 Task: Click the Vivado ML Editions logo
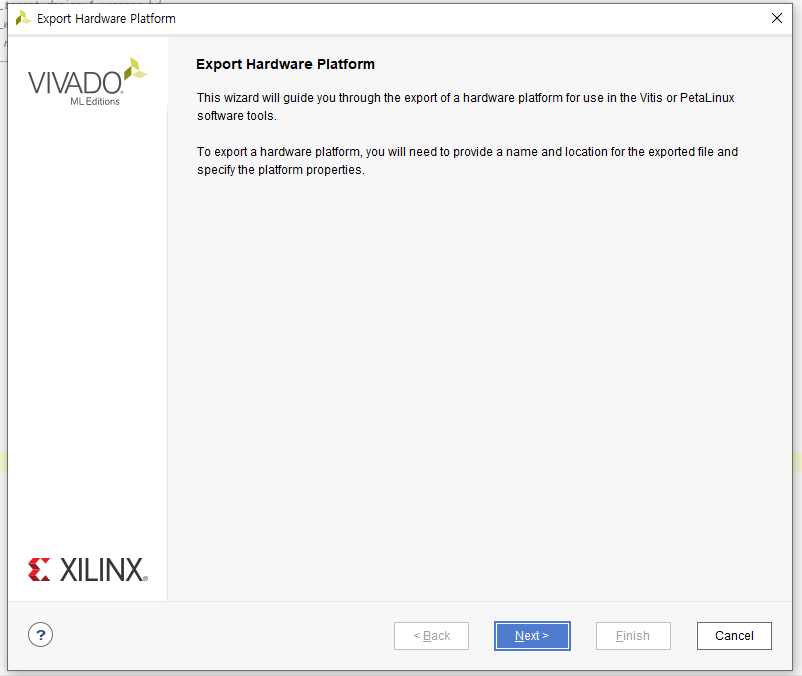pos(87,82)
